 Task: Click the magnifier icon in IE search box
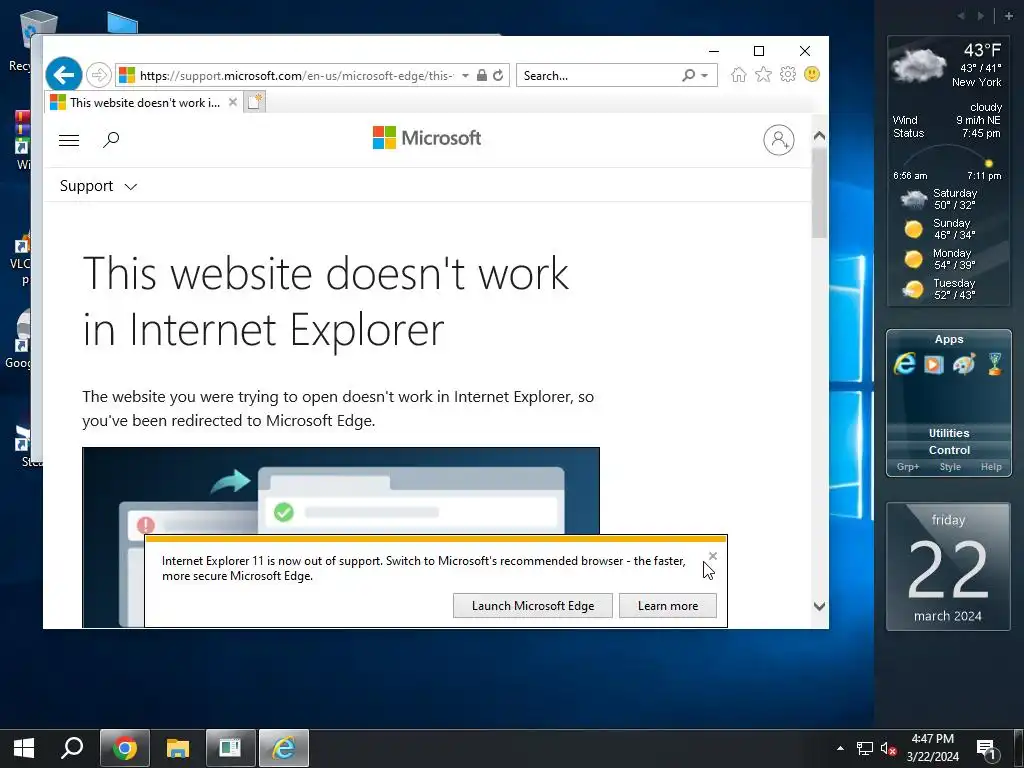(688, 75)
